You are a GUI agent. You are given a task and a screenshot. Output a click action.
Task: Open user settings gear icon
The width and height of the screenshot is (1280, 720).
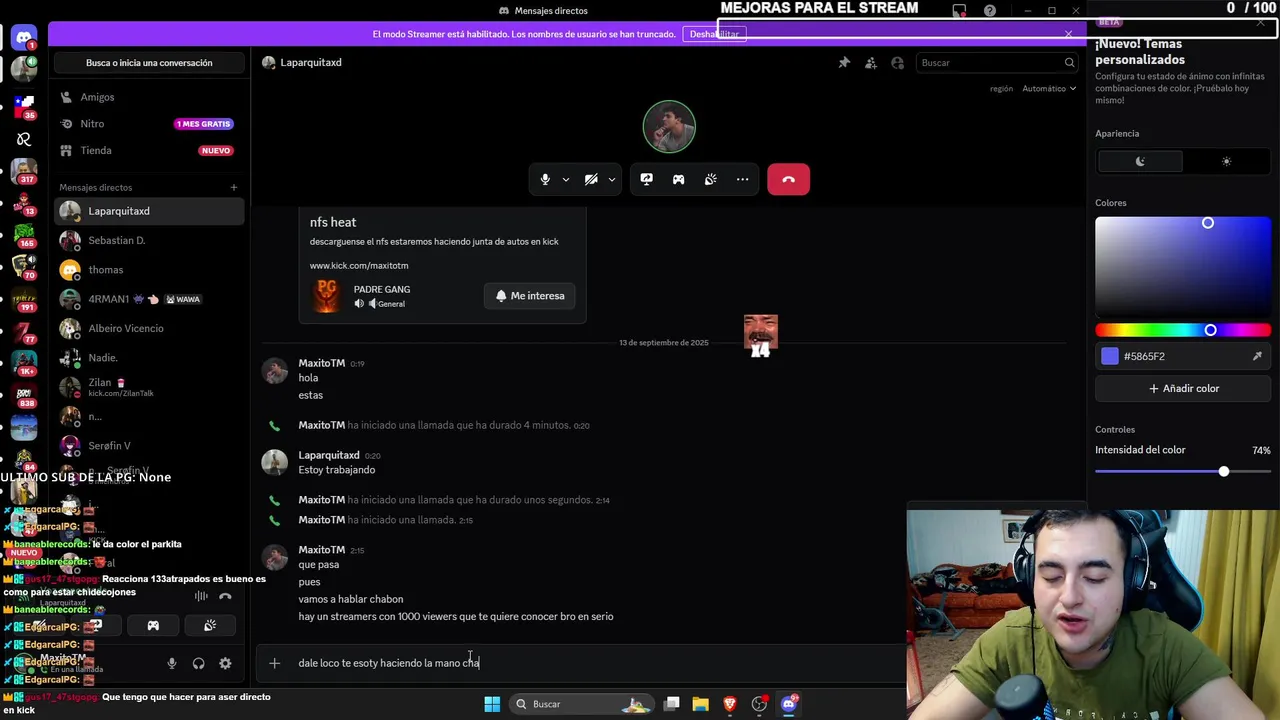(x=225, y=663)
